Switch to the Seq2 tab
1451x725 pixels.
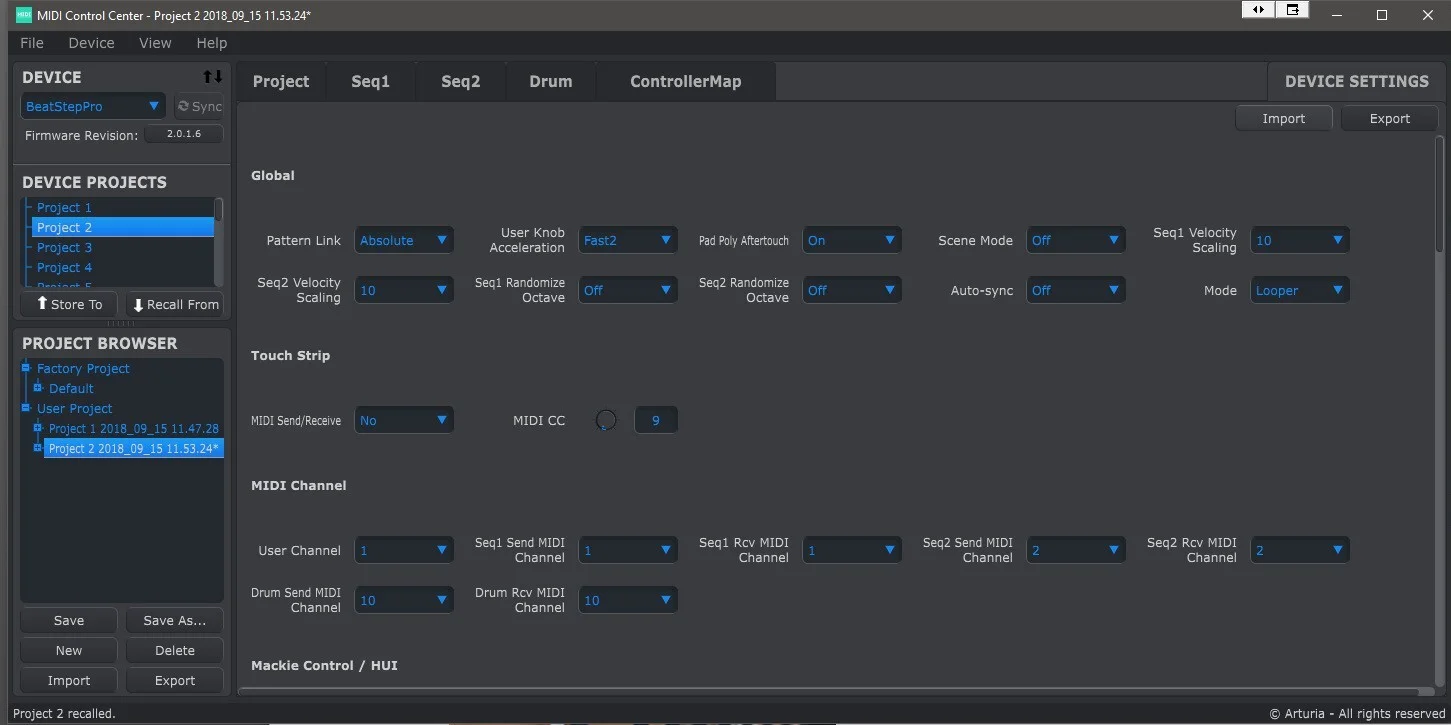[461, 81]
